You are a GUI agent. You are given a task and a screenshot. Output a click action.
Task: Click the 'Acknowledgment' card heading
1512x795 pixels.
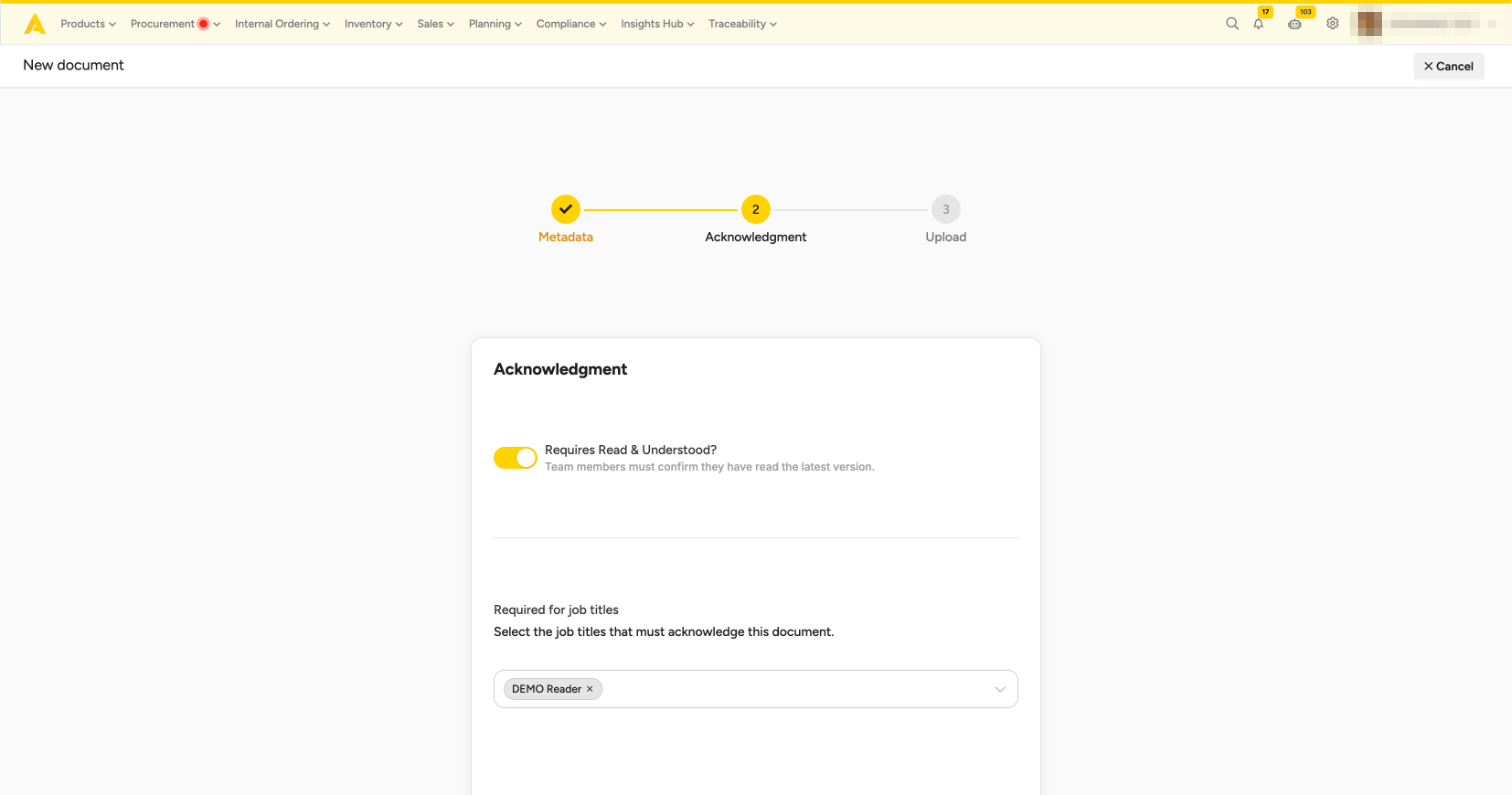coord(560,369)
